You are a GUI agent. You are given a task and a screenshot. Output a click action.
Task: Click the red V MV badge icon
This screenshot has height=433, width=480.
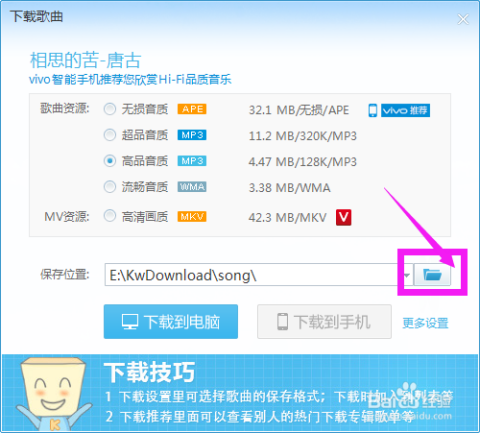click(x=343, y=217)
